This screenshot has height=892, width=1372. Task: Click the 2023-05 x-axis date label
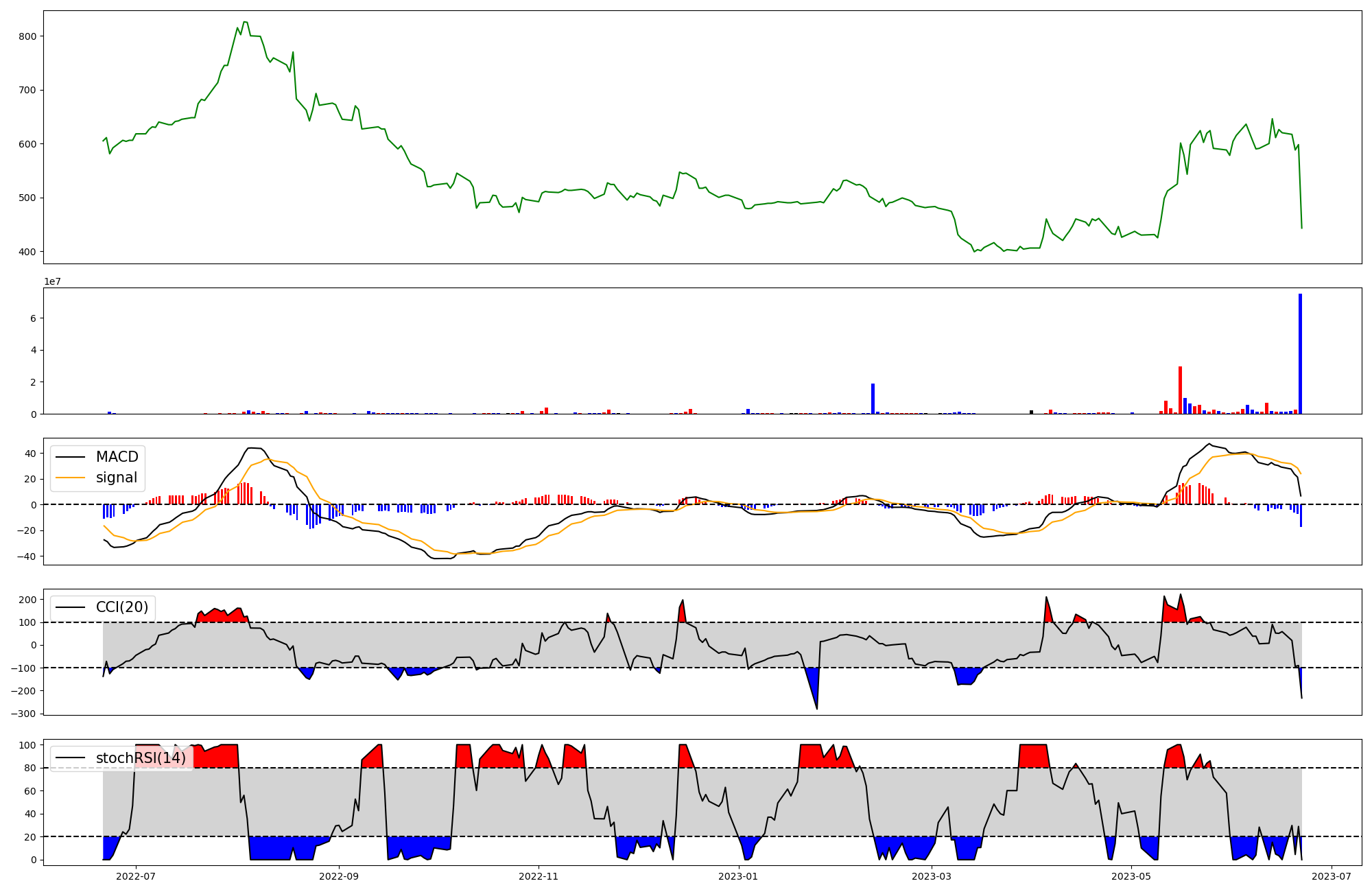[1131, 876]
